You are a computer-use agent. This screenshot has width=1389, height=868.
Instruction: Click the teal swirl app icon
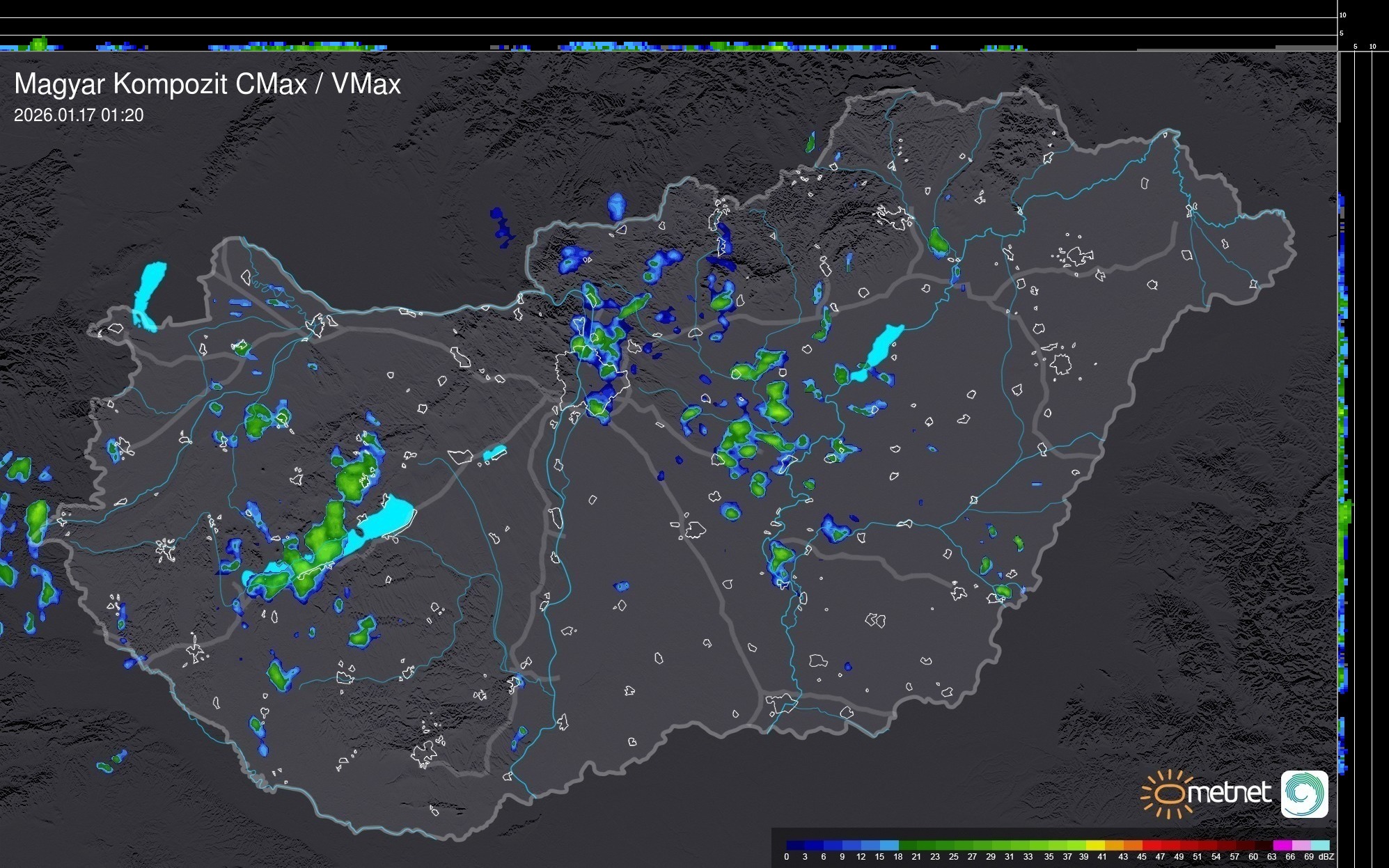(1304, 794)
